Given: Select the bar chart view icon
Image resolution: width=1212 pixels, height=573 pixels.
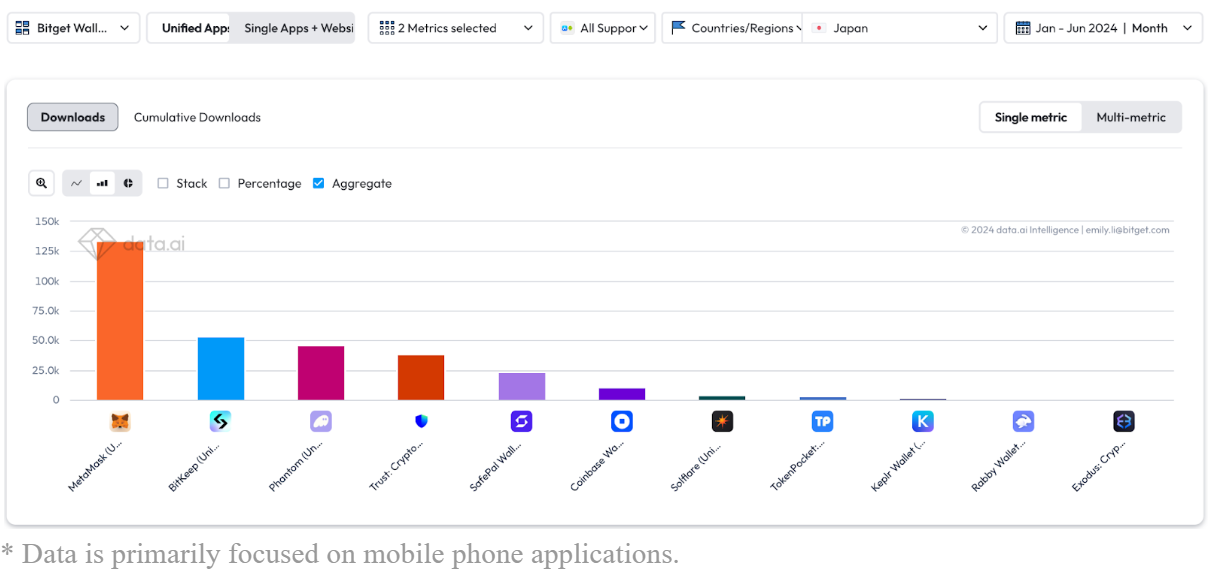Looking at the screenshot, I should (102, 183).
